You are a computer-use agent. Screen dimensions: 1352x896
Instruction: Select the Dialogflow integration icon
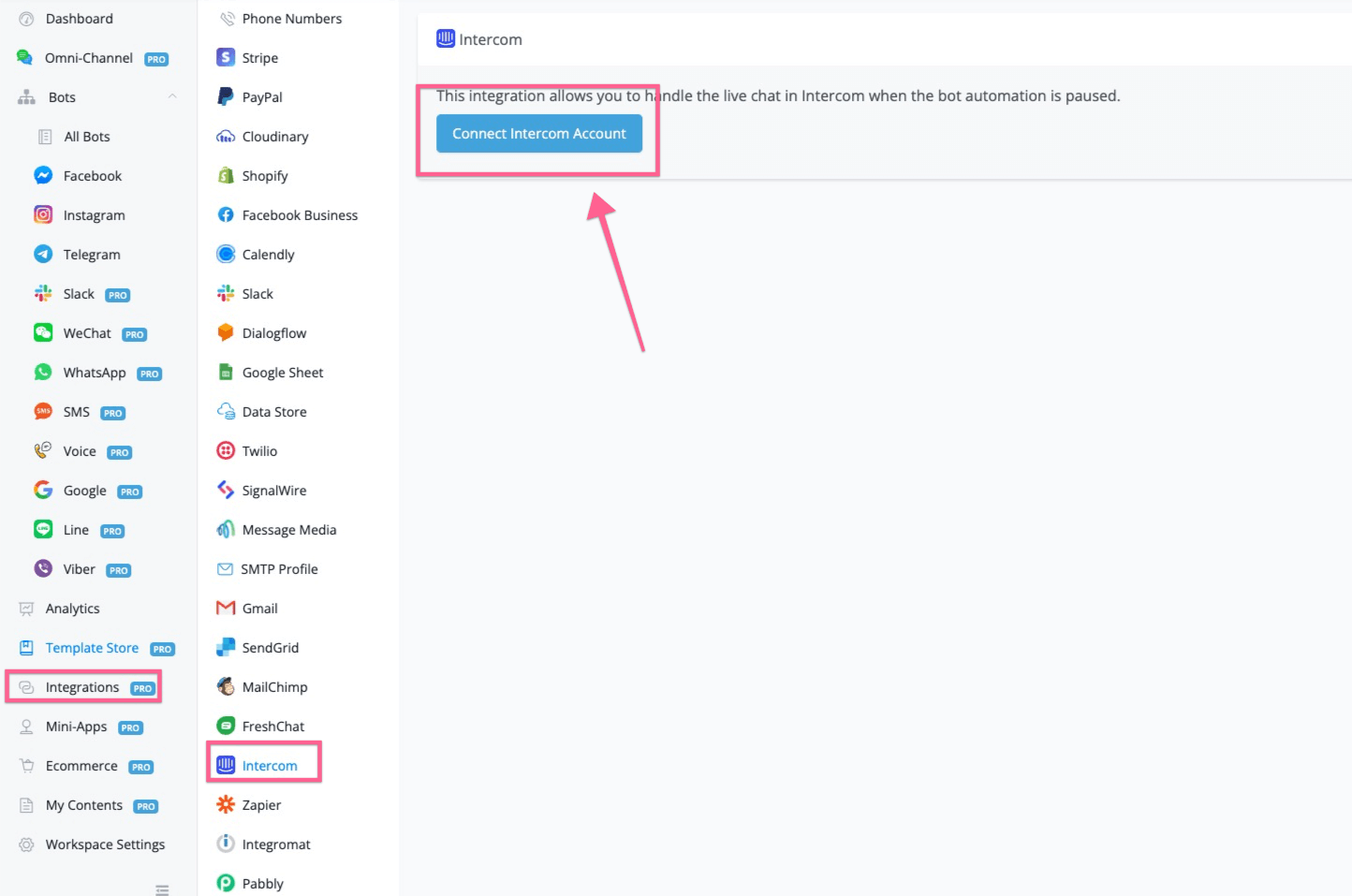(226, 332)
